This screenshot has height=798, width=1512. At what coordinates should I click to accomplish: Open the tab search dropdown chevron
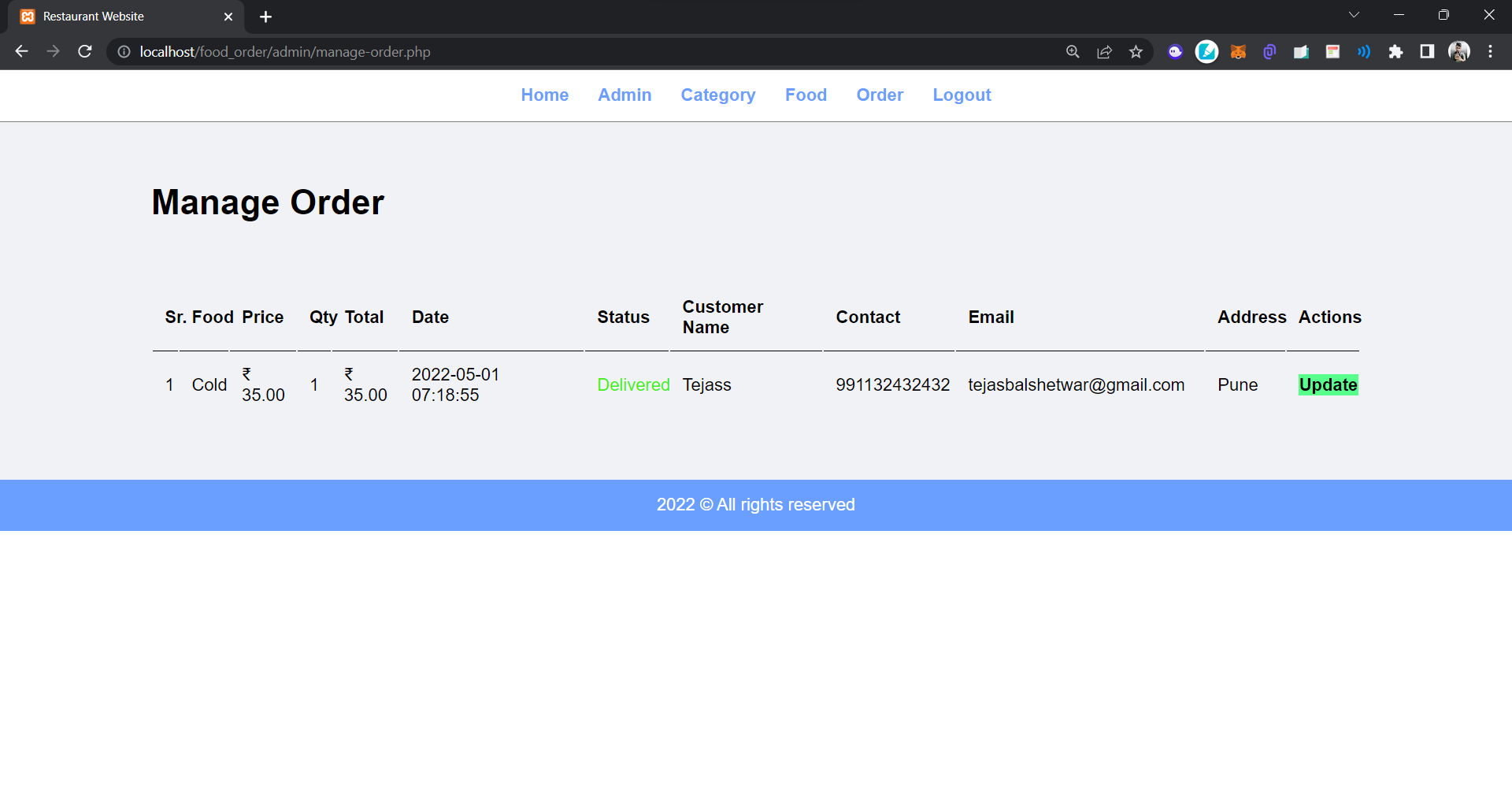point(1355,14)
